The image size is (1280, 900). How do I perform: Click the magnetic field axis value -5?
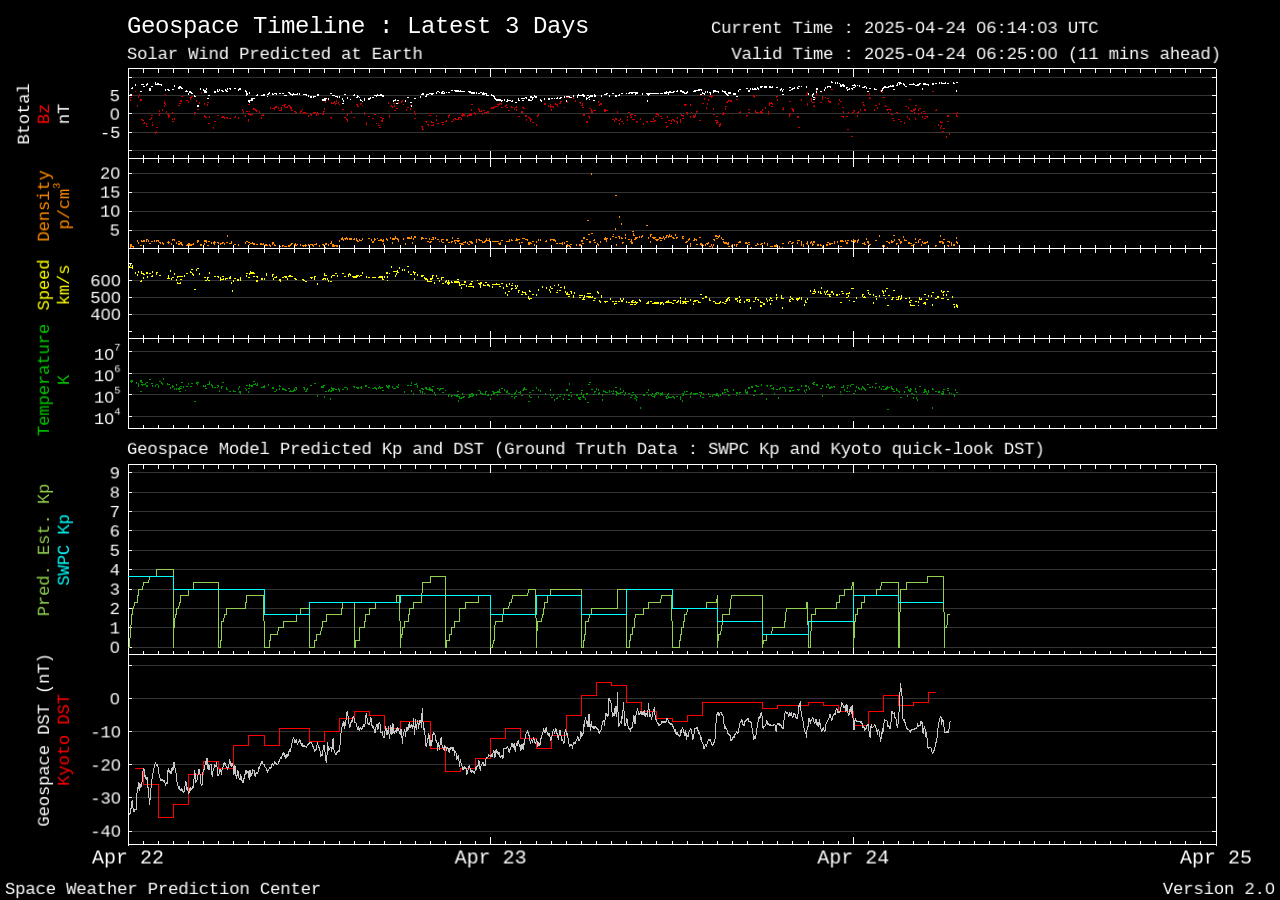pos(110,132)
